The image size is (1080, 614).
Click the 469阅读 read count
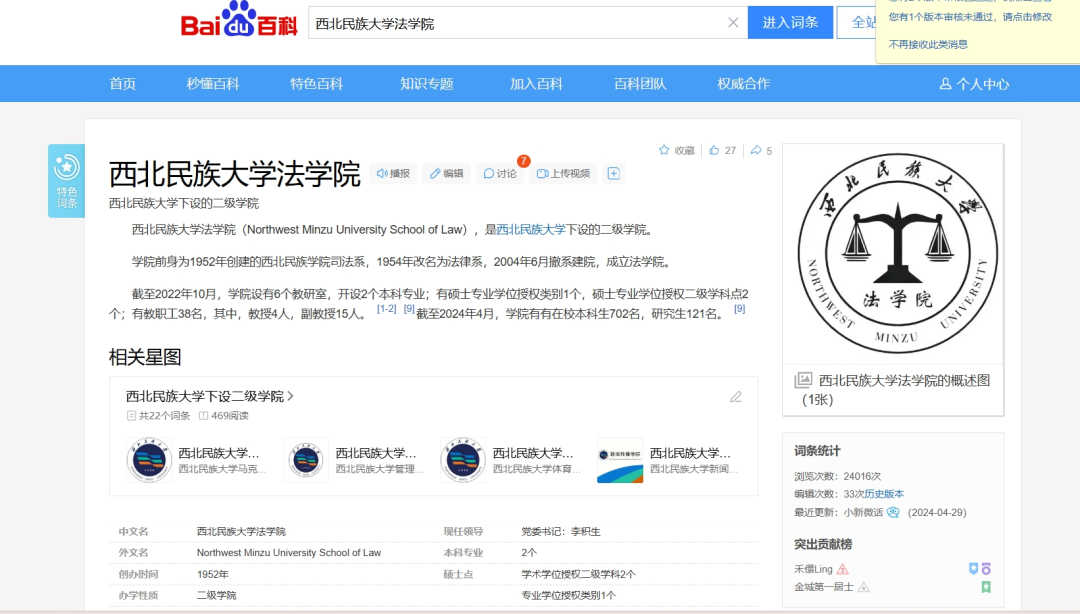pyautogui.click(x=224, y=416)
